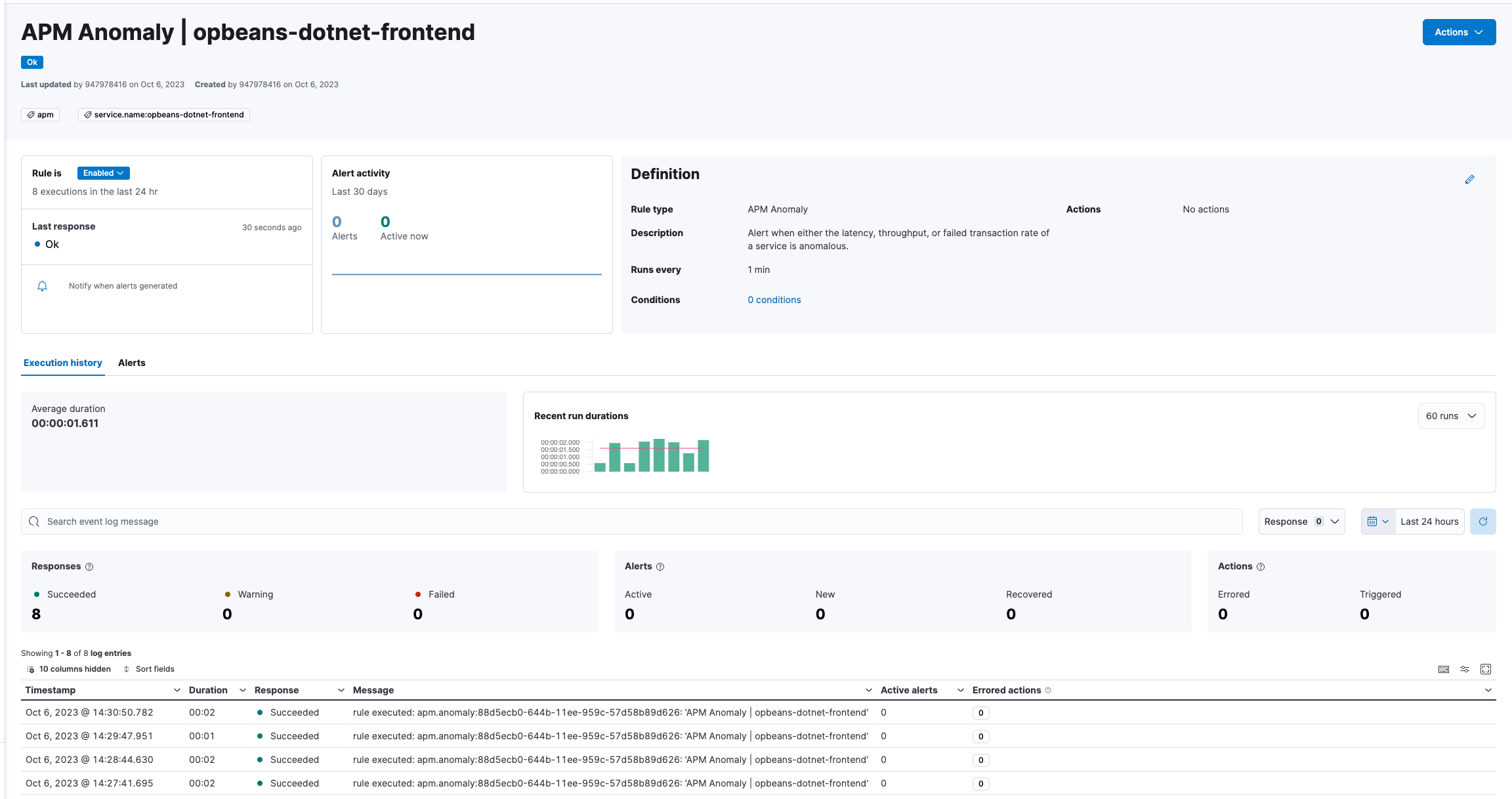Select the Execution history tab
This screenshot has height=799, width=1512.
[63, 363]
